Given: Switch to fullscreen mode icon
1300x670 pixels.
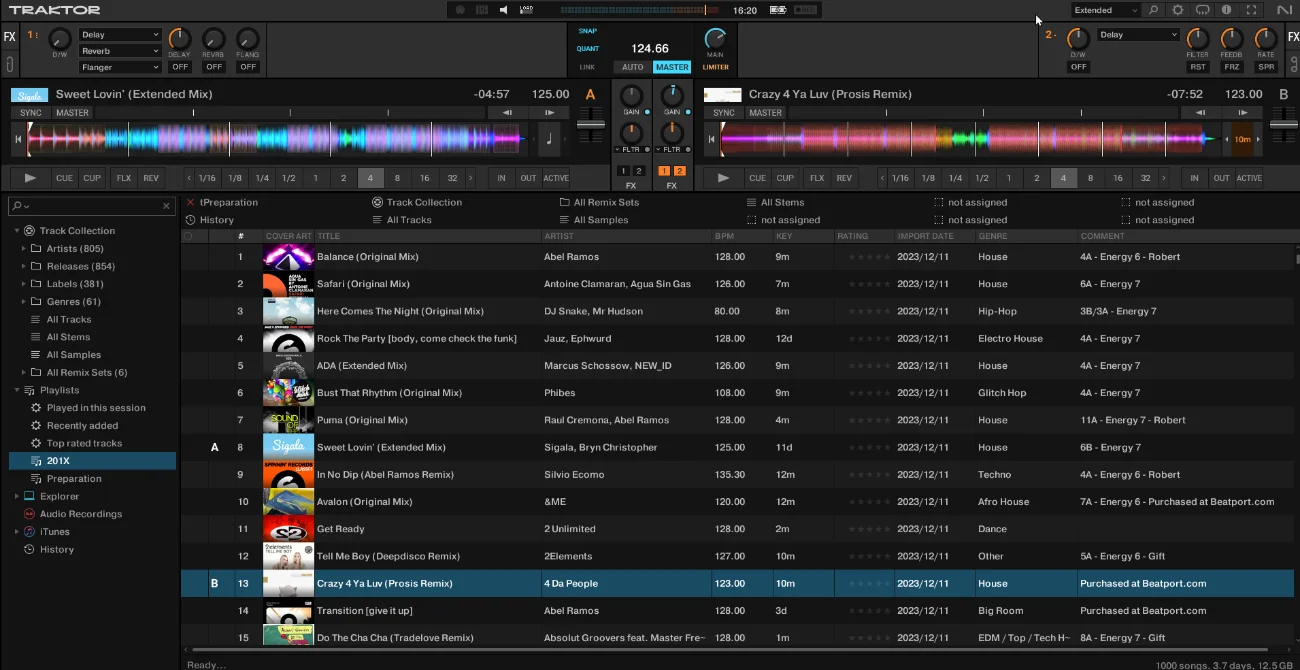Looking at the screenshot, I should (x=1251, y=10).
